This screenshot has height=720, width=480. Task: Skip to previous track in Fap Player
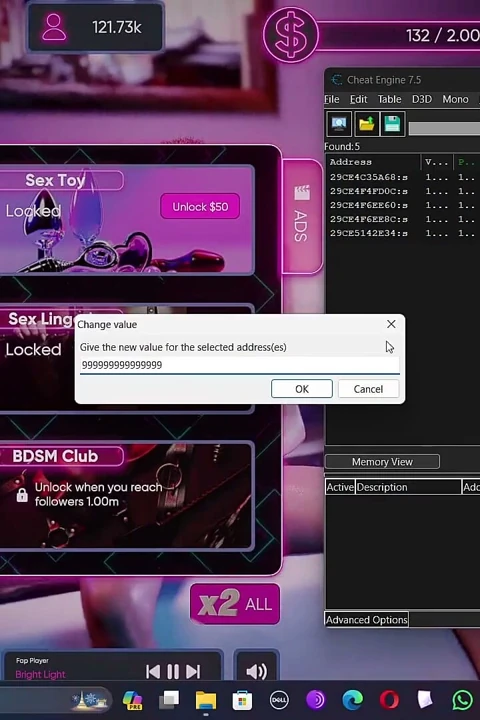point(153,672)
